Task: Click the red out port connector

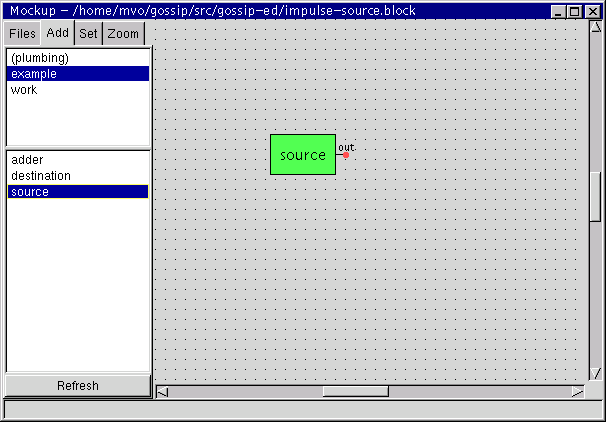Action: [x=346, y=155]
